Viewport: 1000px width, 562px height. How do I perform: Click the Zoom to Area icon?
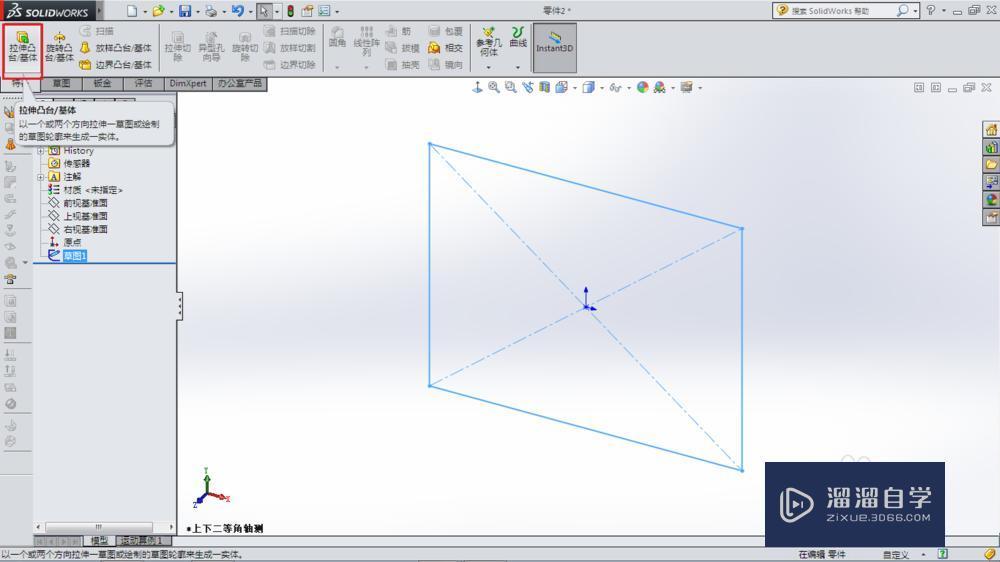(x=510, y=87)
